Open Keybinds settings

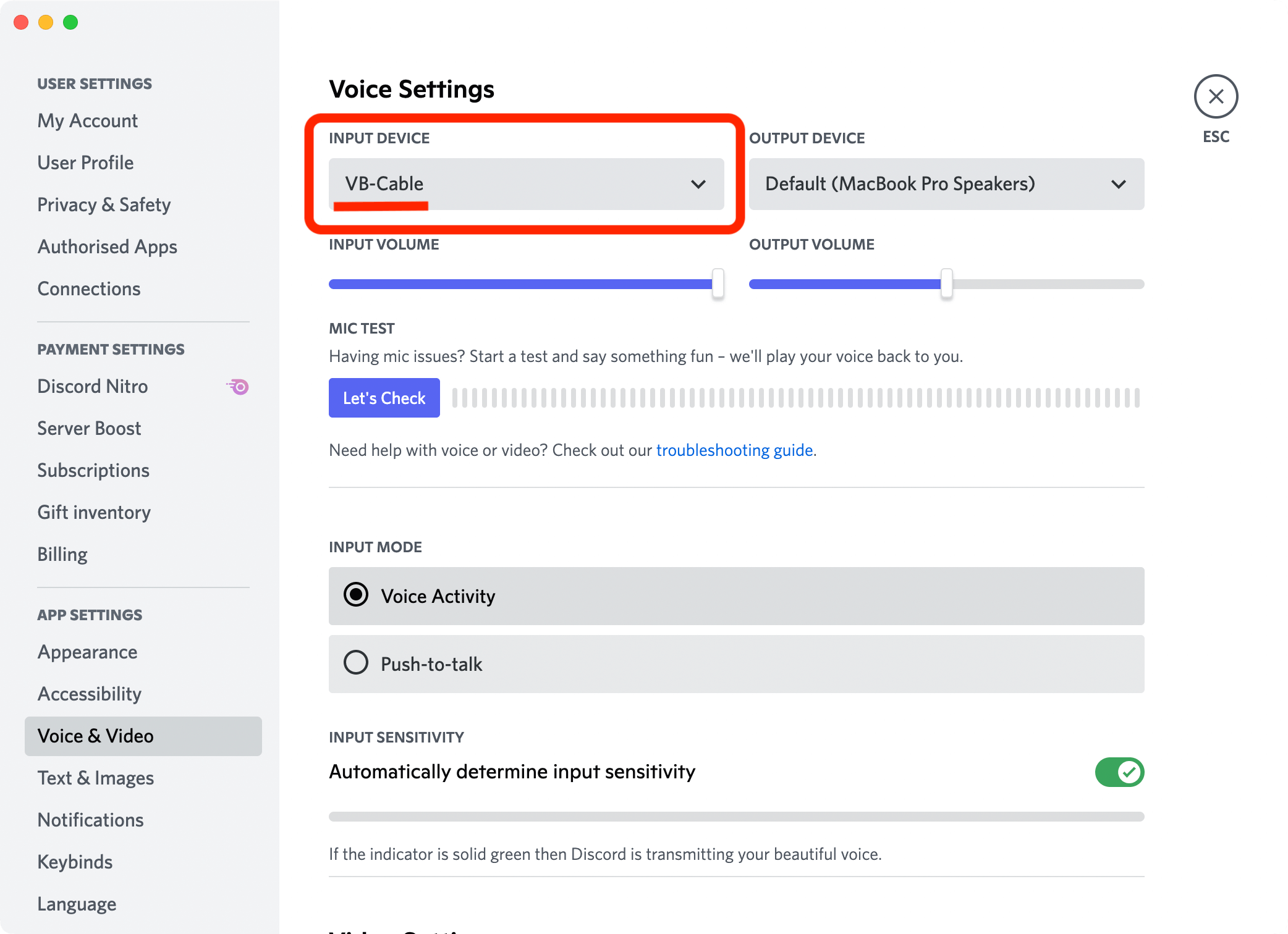click(x=75, y=862)
